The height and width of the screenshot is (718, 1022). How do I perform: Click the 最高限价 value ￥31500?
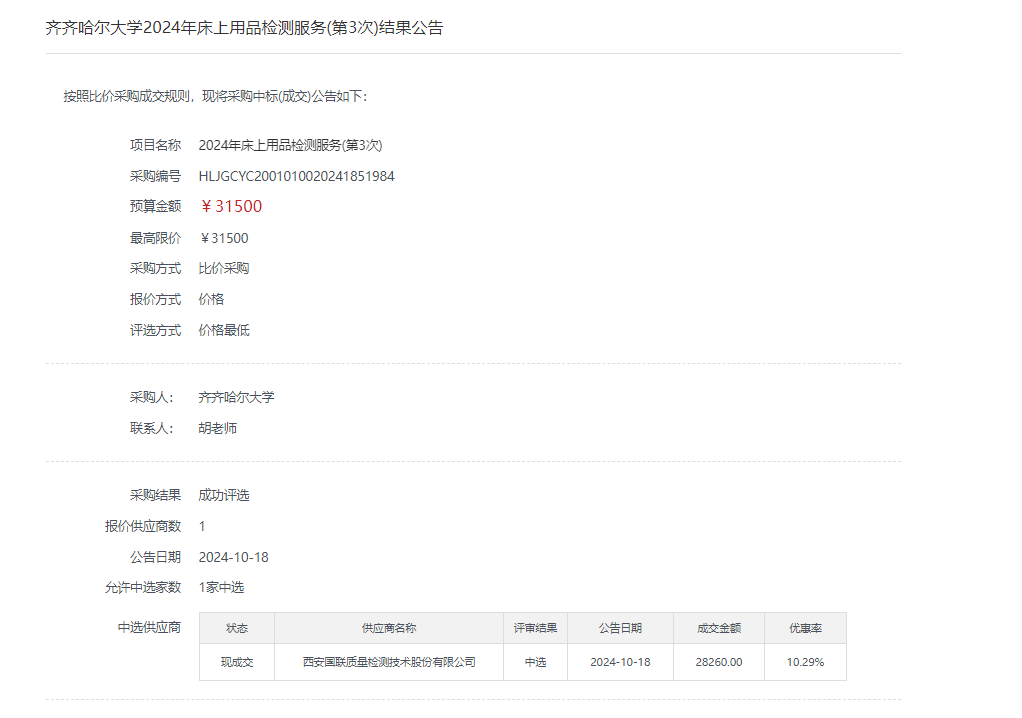pos(224,238)
